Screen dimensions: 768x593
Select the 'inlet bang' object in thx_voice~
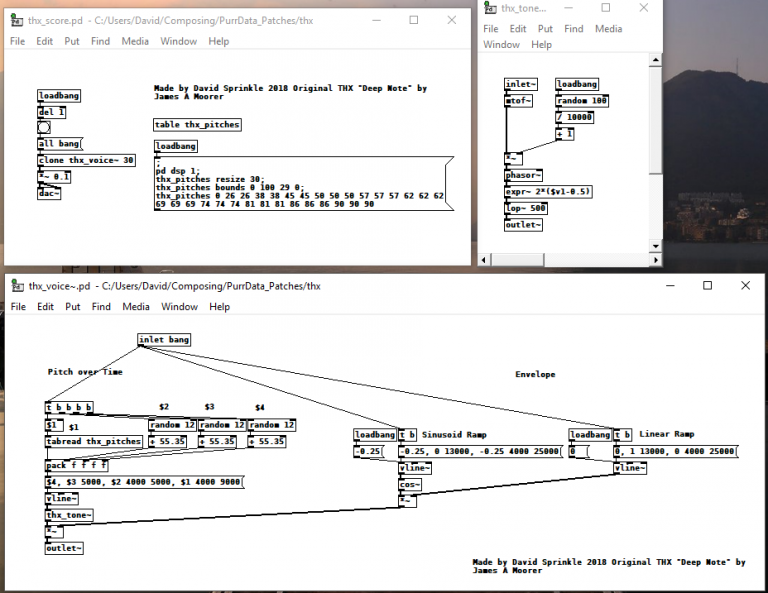click(164, 340)
